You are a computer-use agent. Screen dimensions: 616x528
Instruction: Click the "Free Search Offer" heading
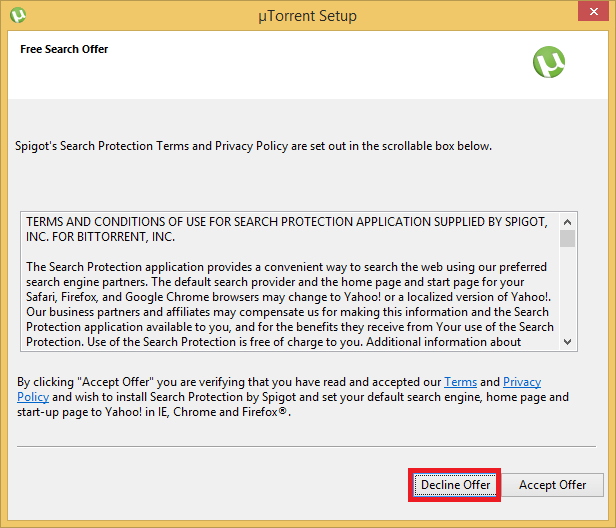[64, 49]
